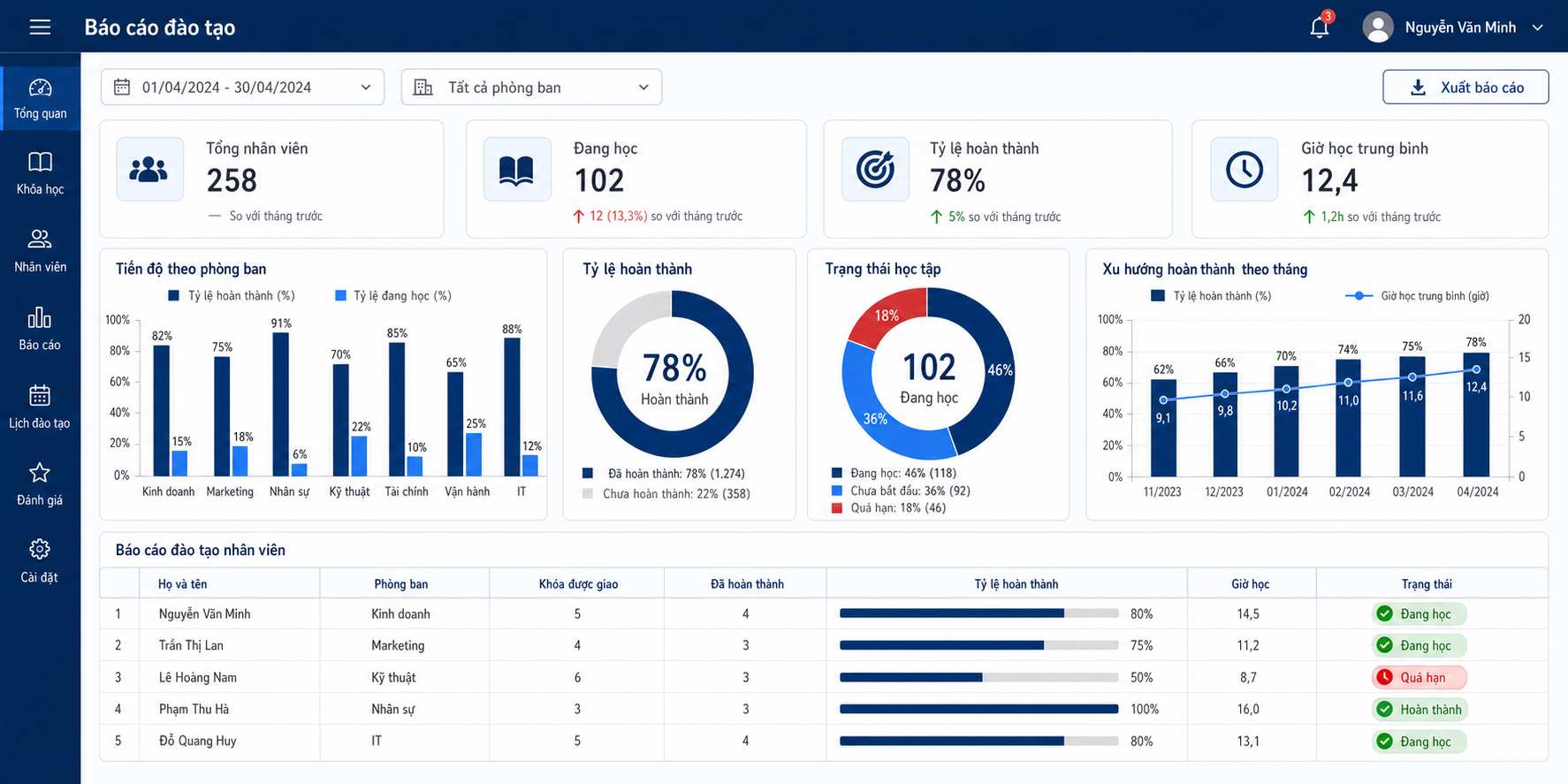Select employee name Lê Hoàng Nam
The height and width of the screenshot is (784, 1568).
point(198,677)
